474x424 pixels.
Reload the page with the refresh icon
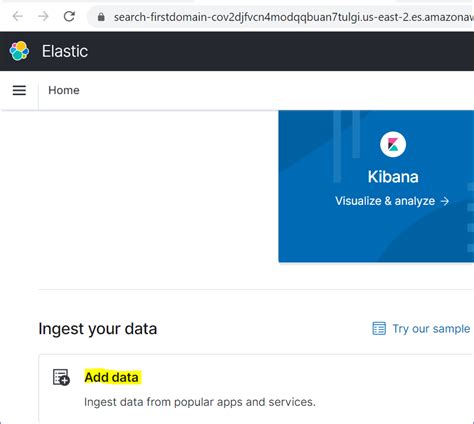[x=69, y=16]
